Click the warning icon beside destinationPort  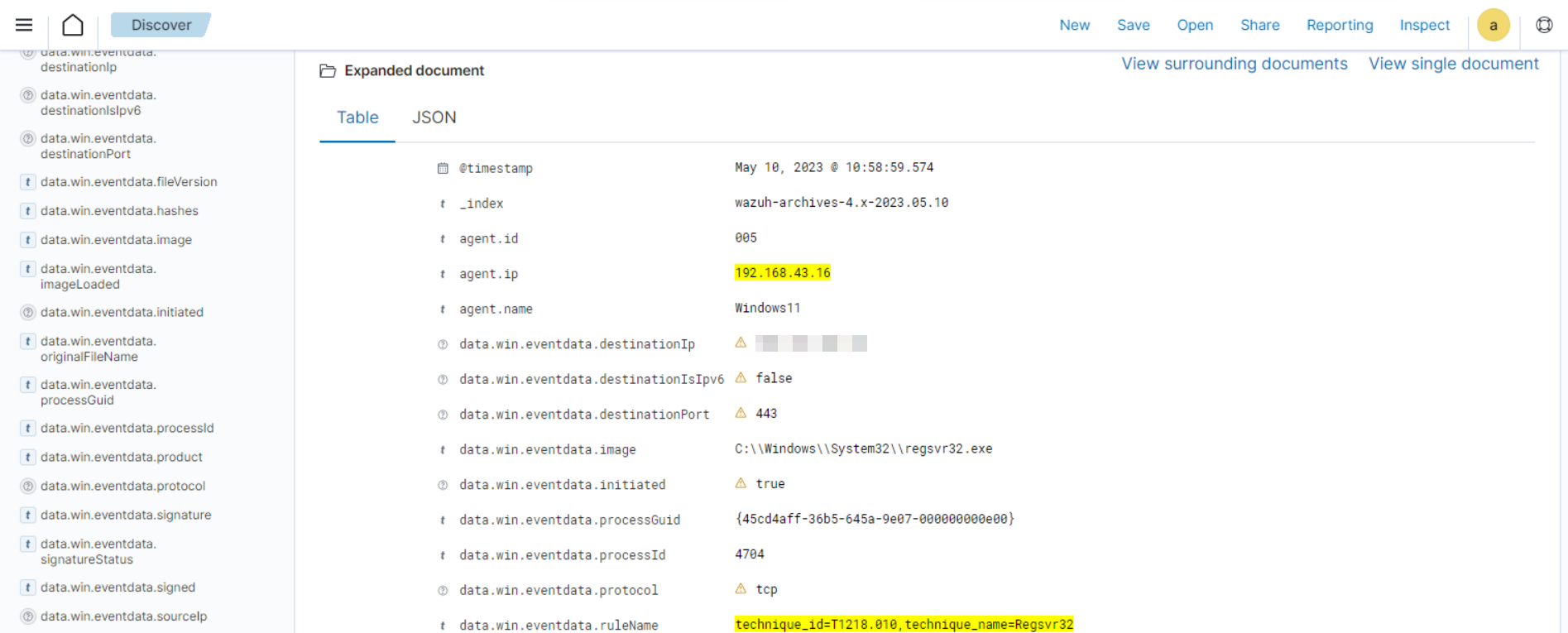click(741, 413)
